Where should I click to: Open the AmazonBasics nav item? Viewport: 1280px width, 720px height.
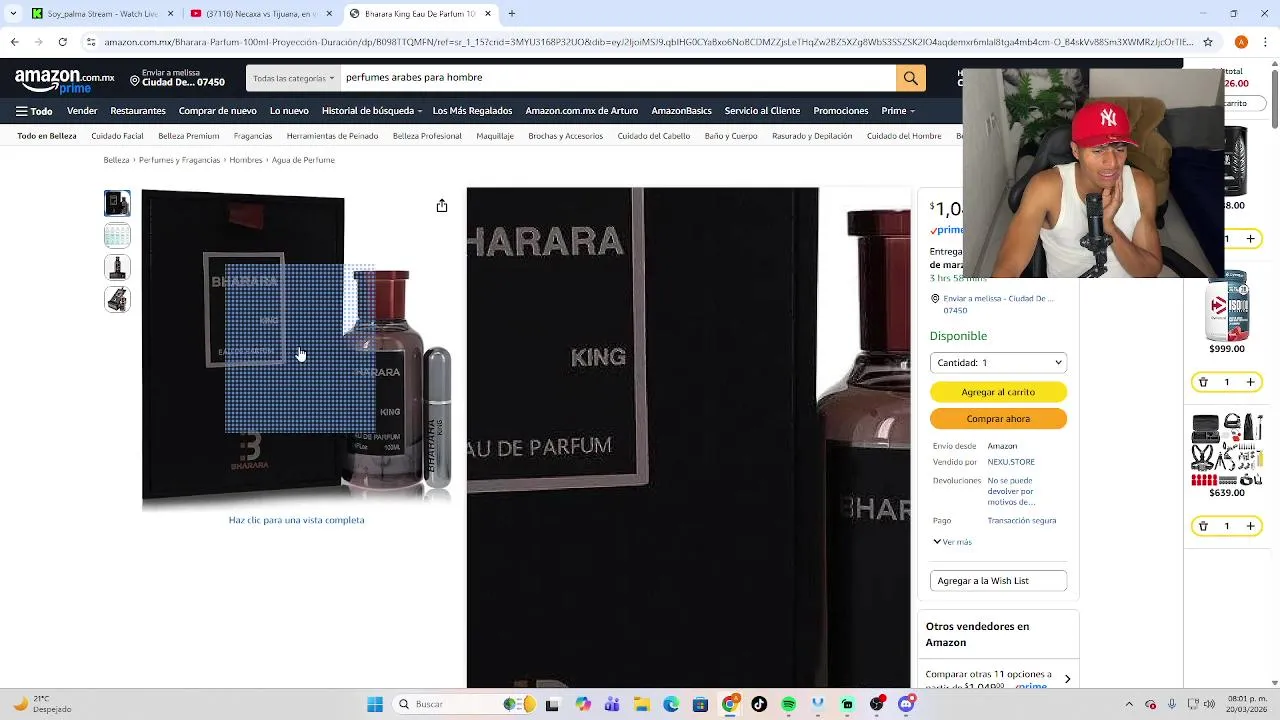click(x=681, y=111)
